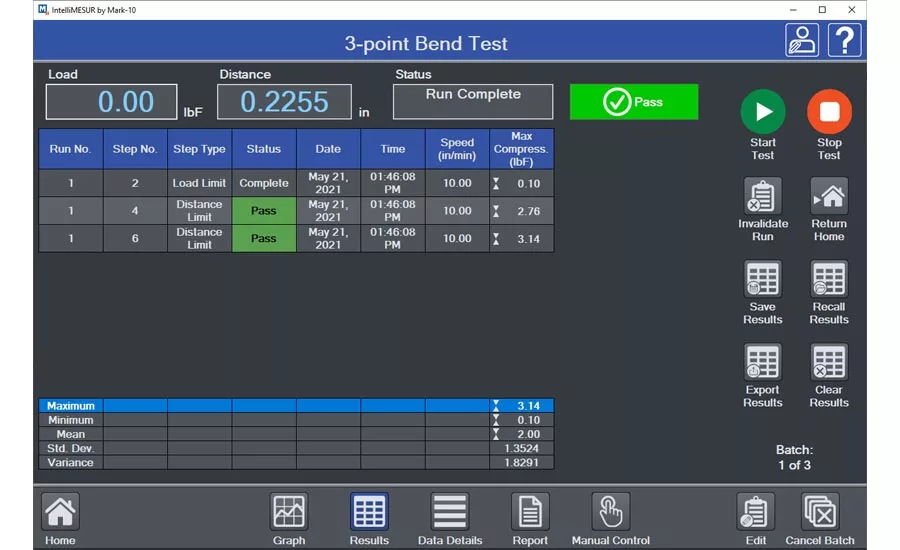Click the Load readout showing 0.00
This screenshot has width=900, height=550.
[111, 102]
